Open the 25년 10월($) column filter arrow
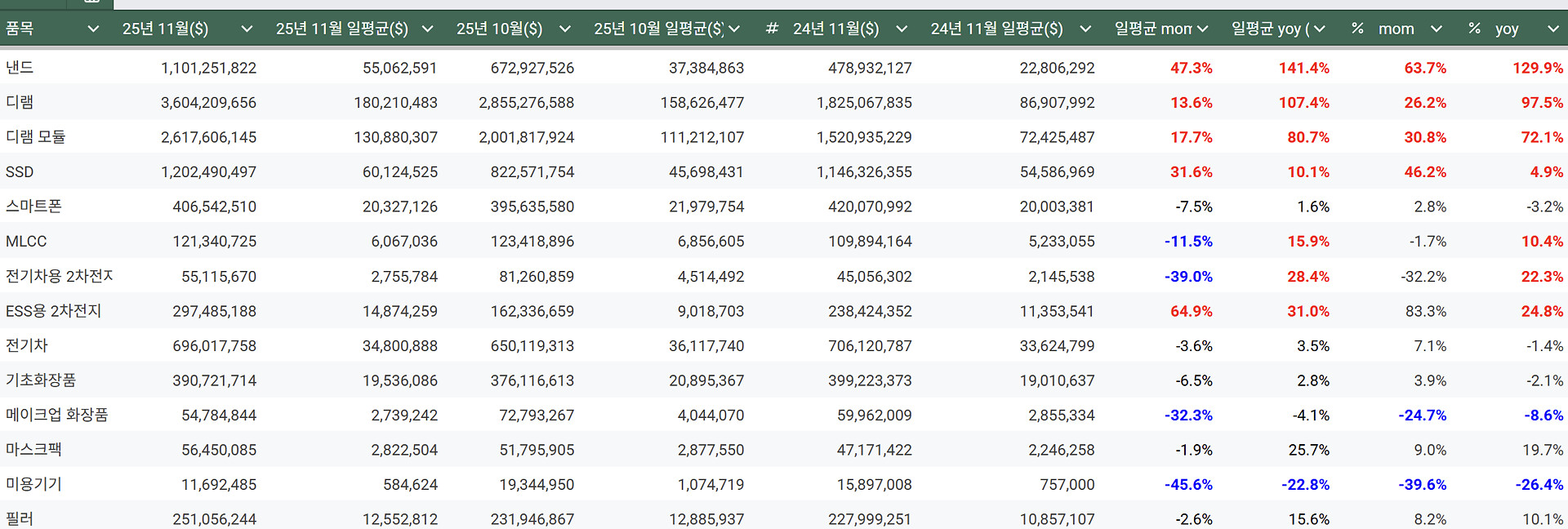 coord(564,29)
